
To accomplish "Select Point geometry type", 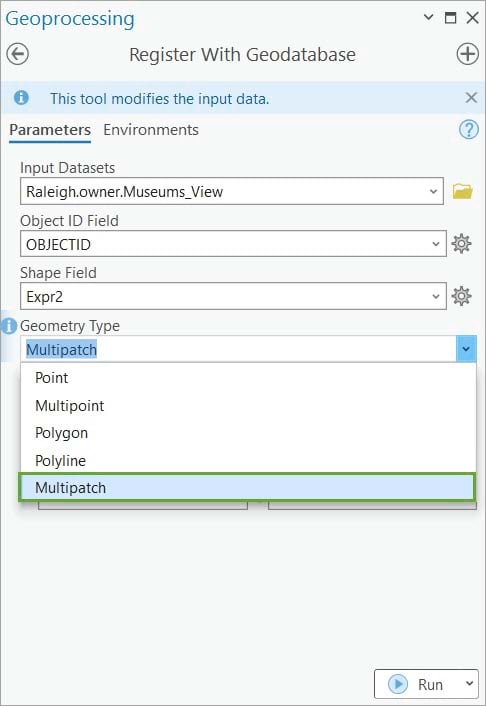I will (248, 377).
